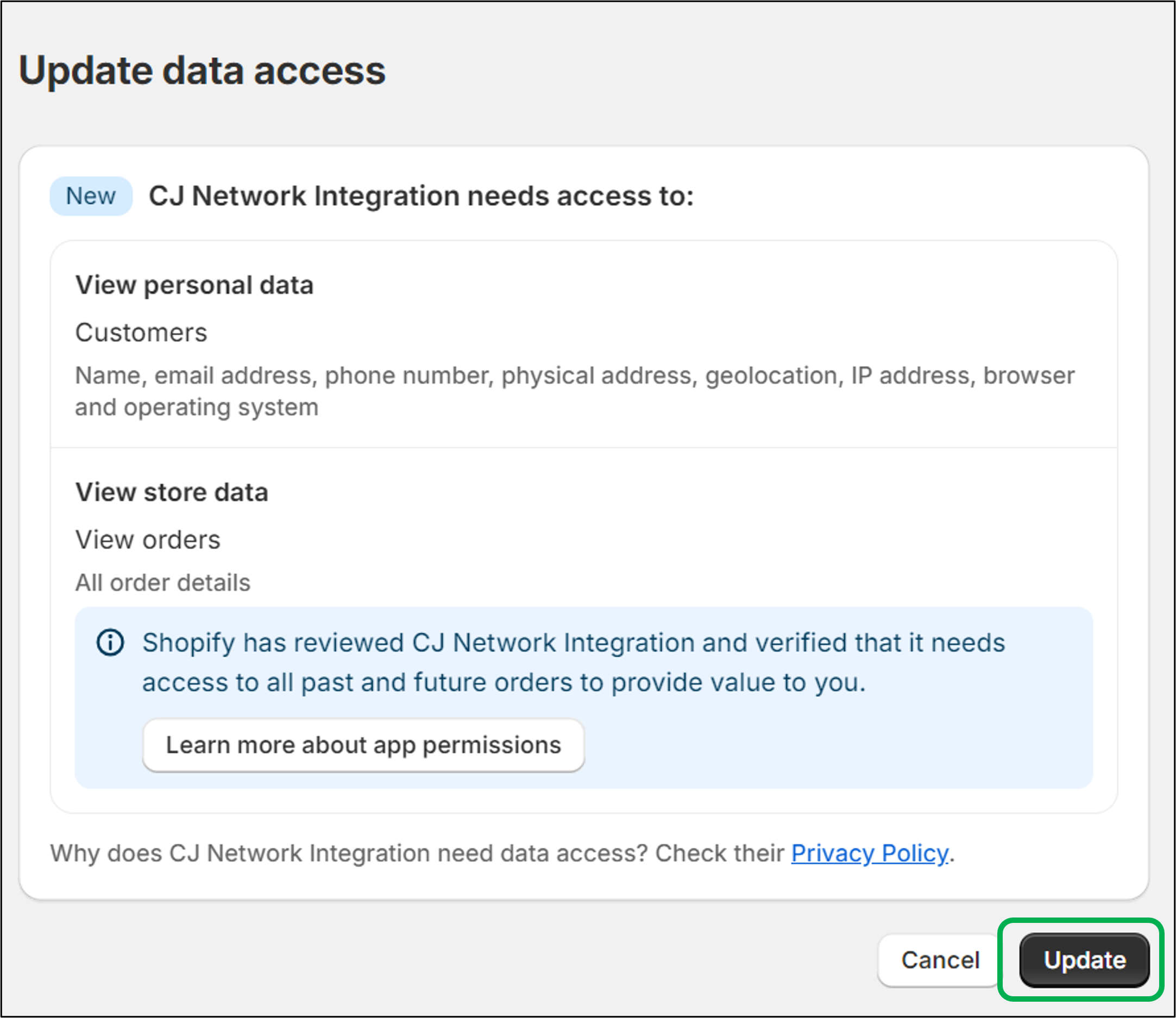Select the All order details text
The height and width of the screenshot is (1018, 1176).
click(x=163, y=582)
